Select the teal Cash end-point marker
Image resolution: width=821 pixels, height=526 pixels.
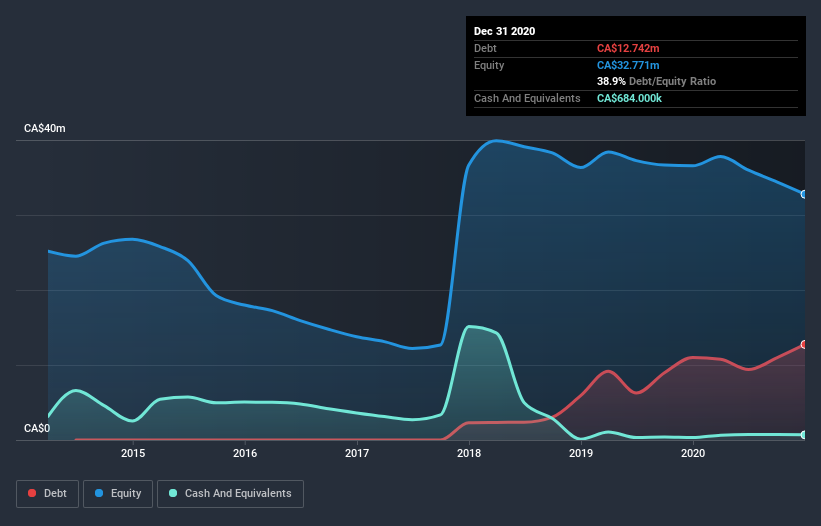coord(804,435)
